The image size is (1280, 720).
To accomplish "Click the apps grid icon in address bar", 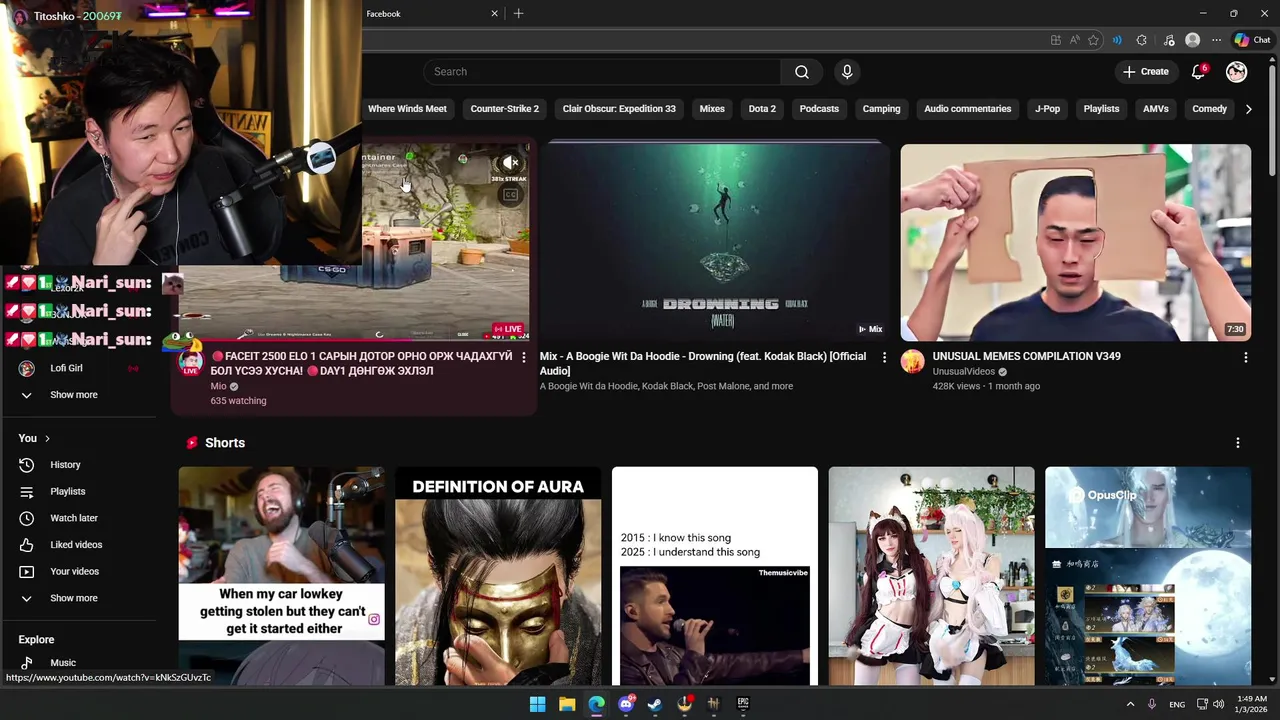I will 1055,40.
